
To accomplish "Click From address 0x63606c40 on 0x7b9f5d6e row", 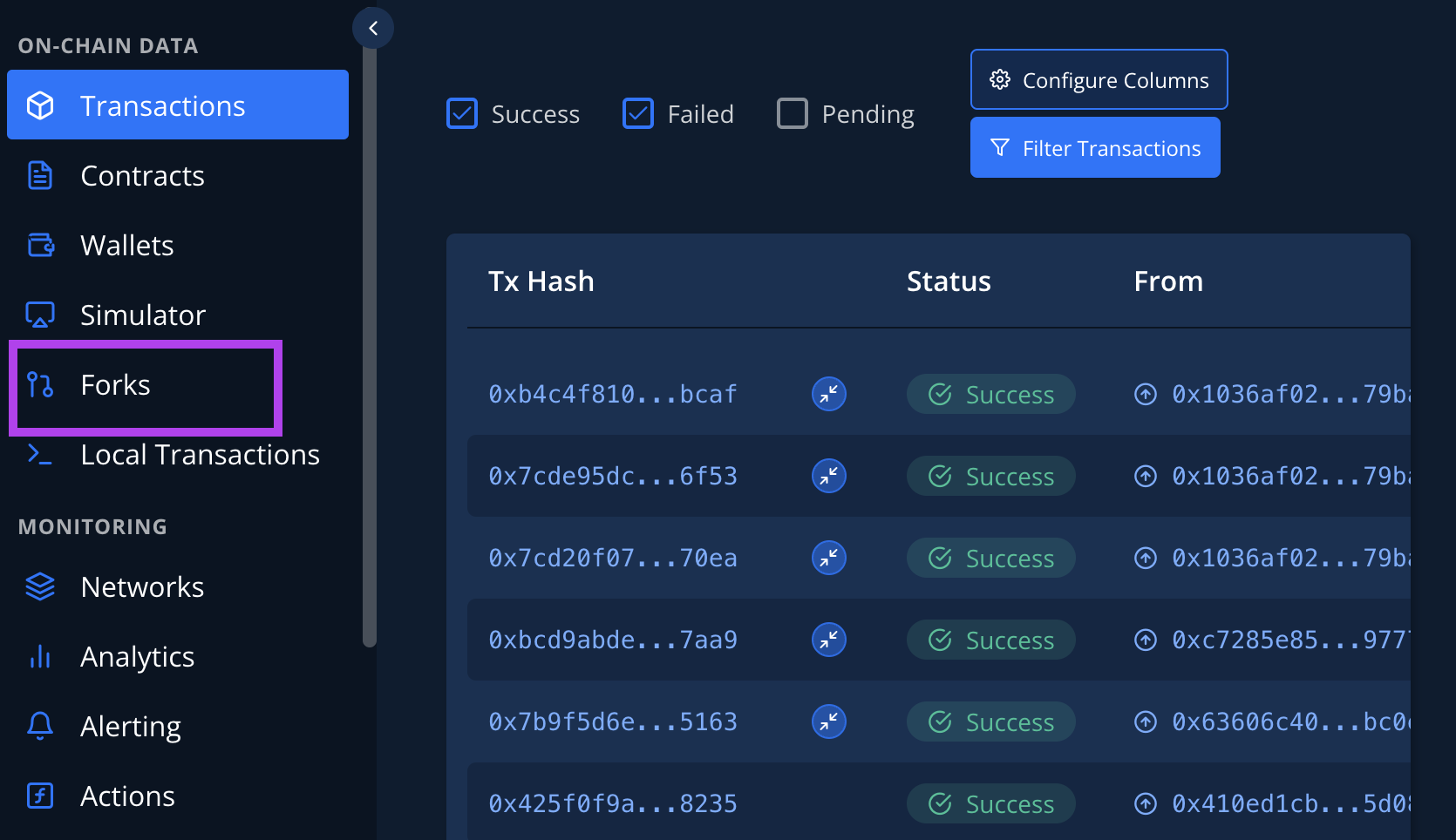I will point(1290,721).
